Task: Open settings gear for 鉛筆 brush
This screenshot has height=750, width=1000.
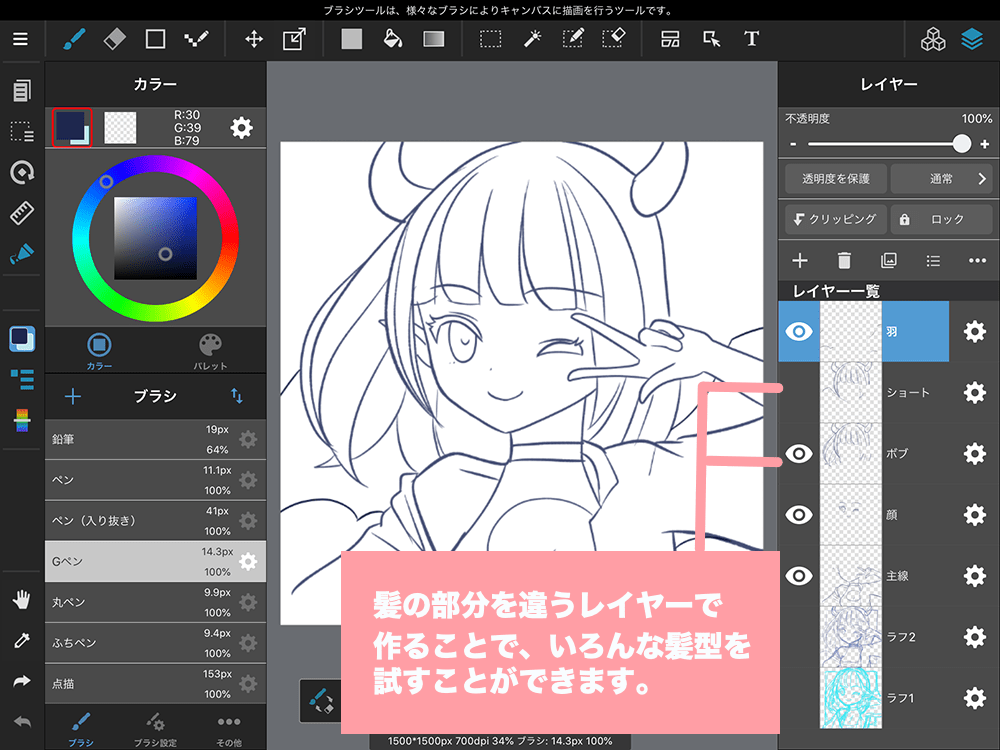Action: [248, 439]
